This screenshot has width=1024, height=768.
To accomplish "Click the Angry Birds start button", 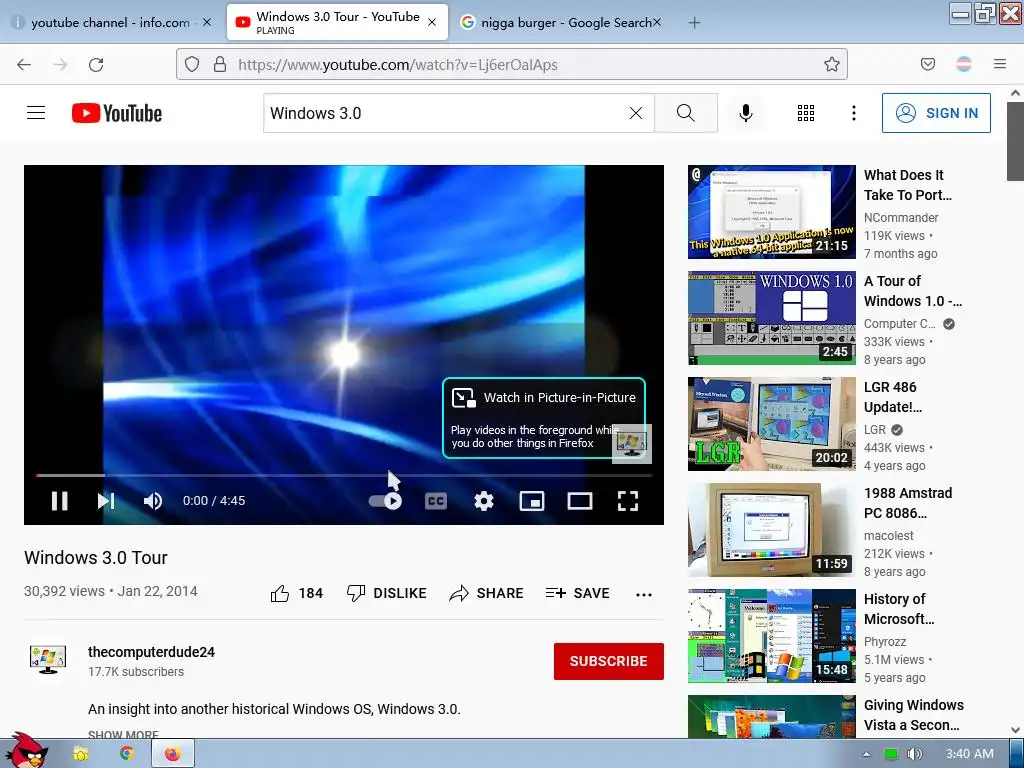I will [29, 751].
